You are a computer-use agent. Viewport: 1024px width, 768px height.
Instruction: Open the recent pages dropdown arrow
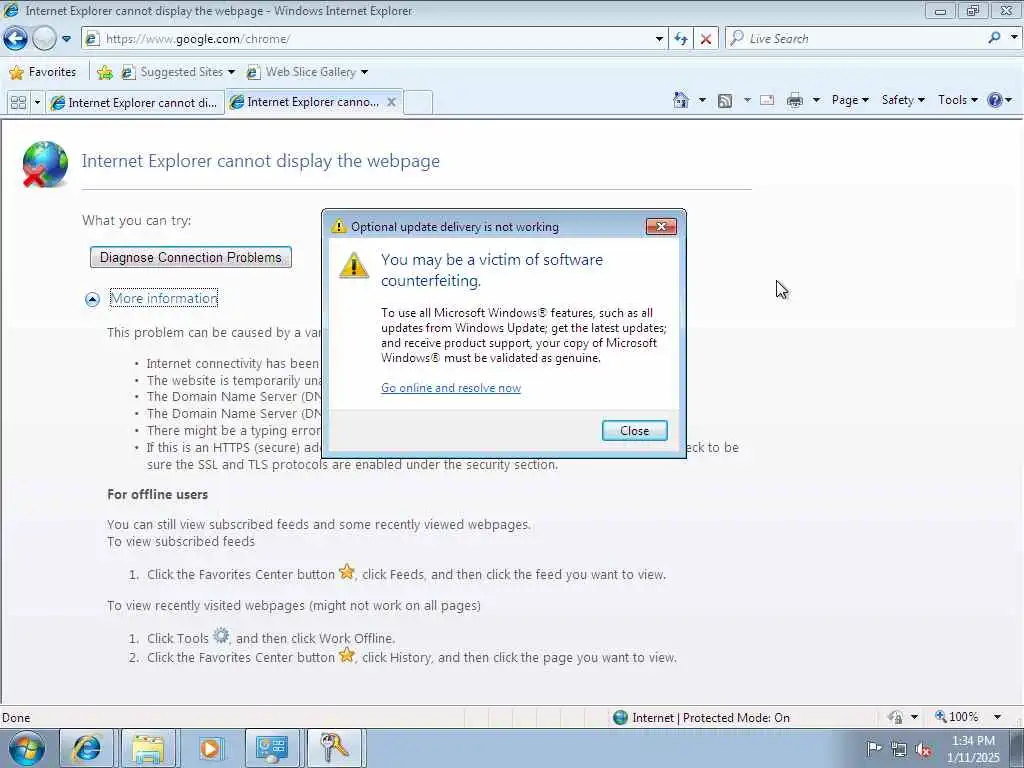(x=67, y=39)
